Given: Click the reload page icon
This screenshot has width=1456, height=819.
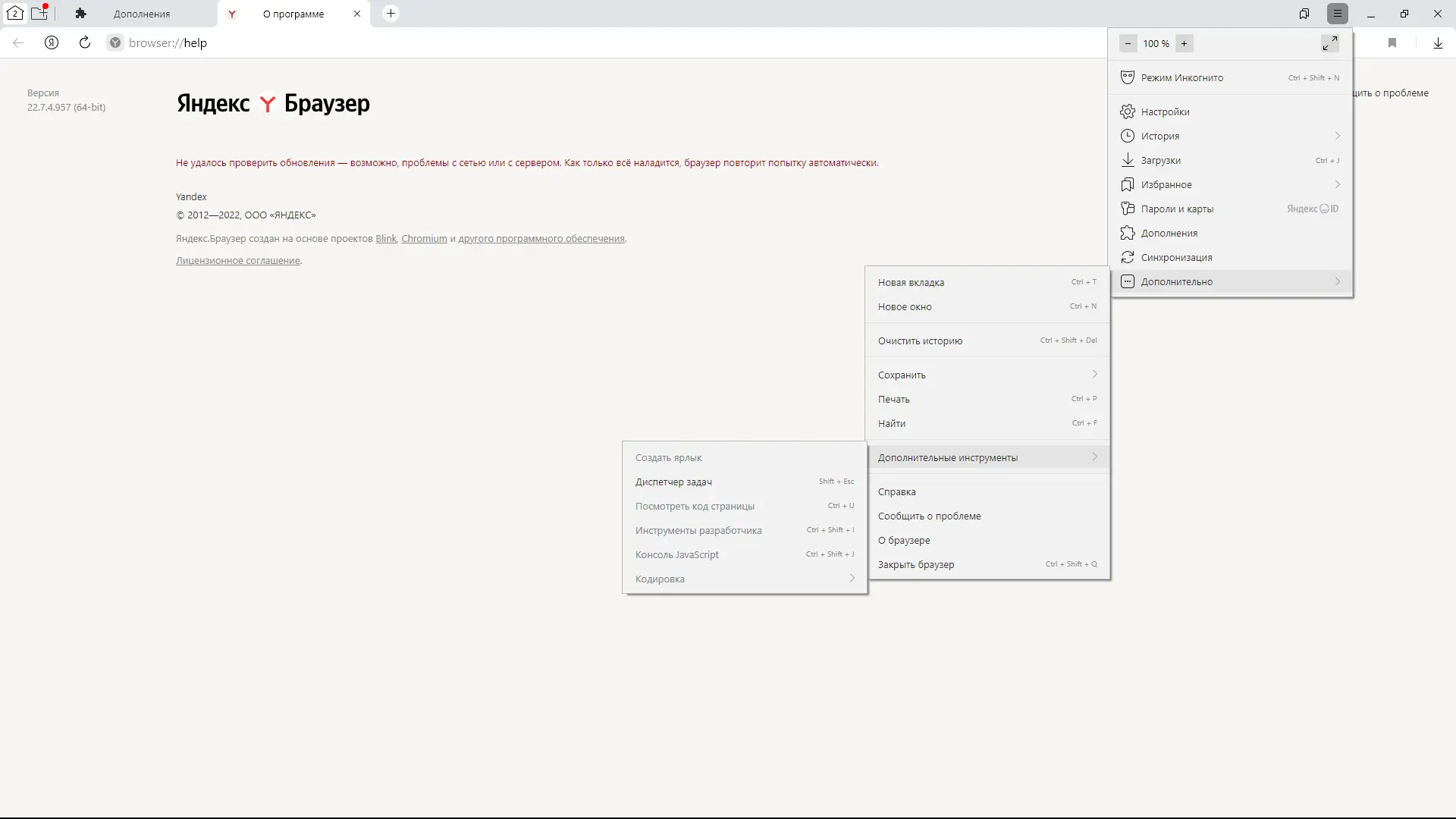Looking at the screenshot, I should click(85, 42).
